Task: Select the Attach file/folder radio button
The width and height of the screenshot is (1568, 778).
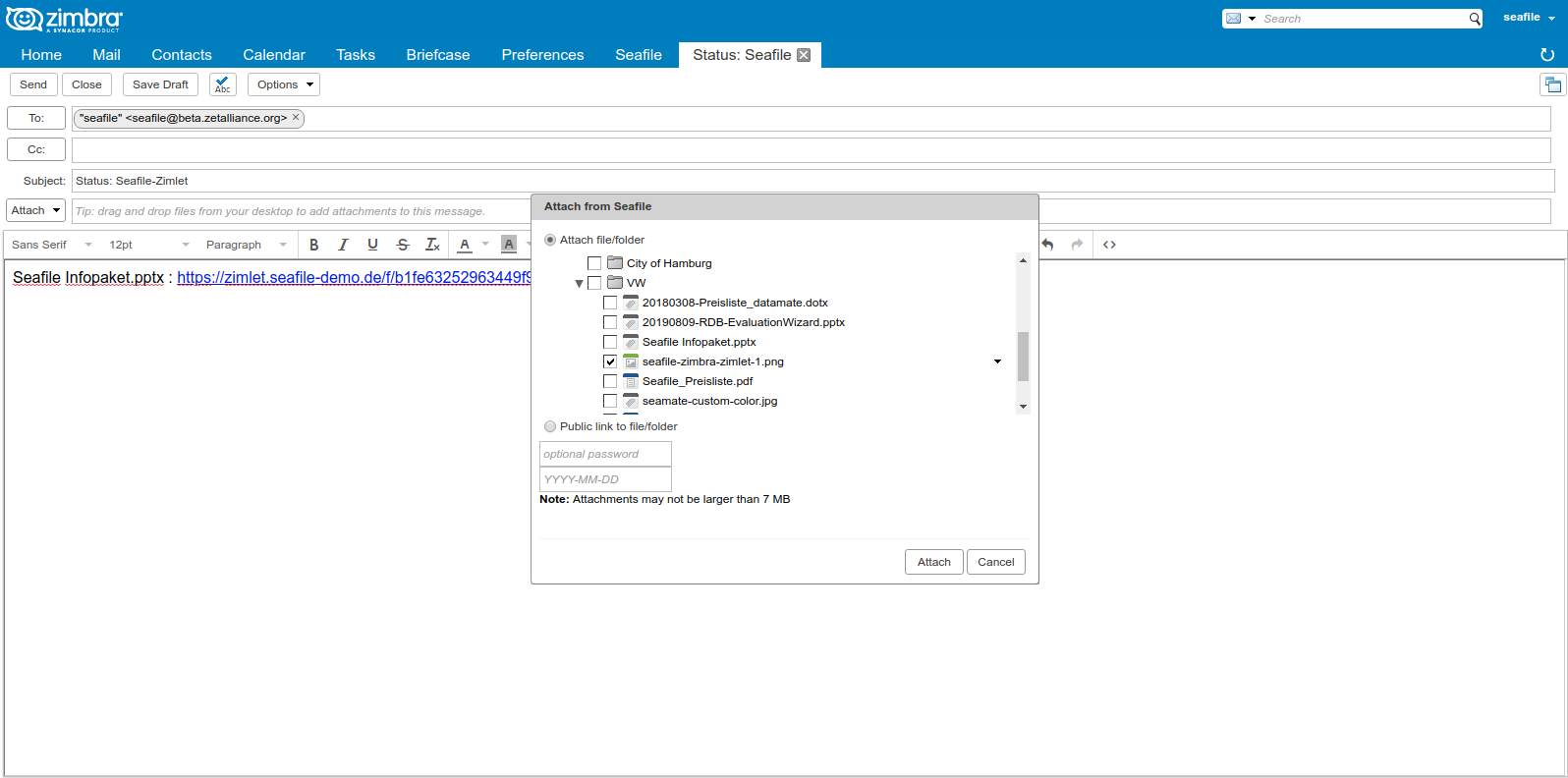Action: pos(550,240)
